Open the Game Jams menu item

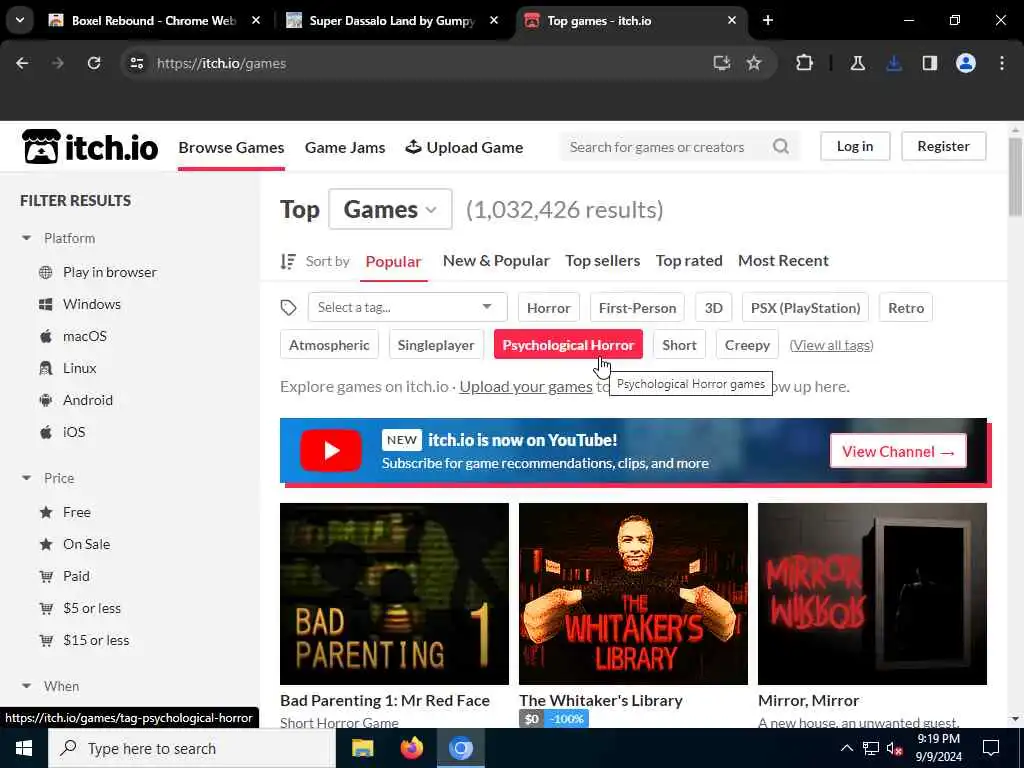point(345,148)
